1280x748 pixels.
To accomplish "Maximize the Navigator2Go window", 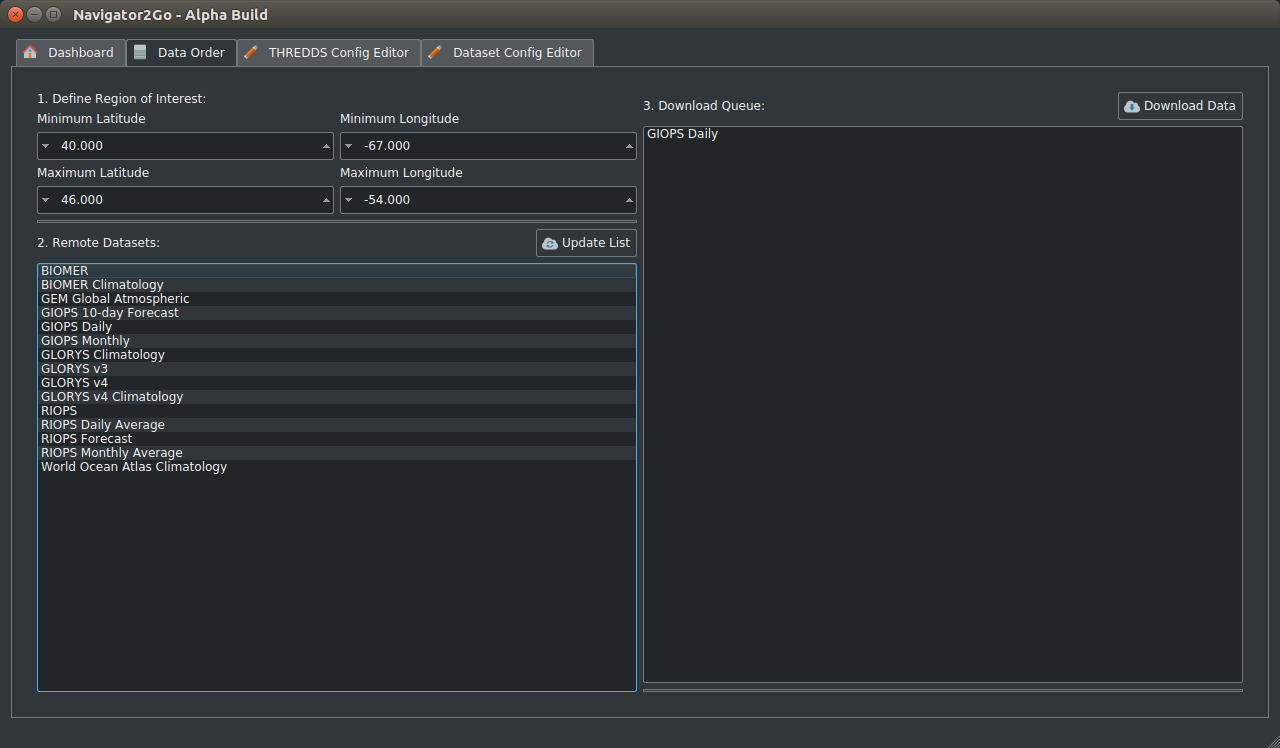I will (x=53, y=15).
